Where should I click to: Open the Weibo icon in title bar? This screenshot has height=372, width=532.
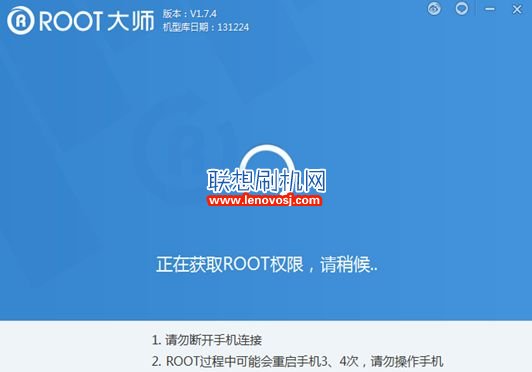(x=434, y=9)
